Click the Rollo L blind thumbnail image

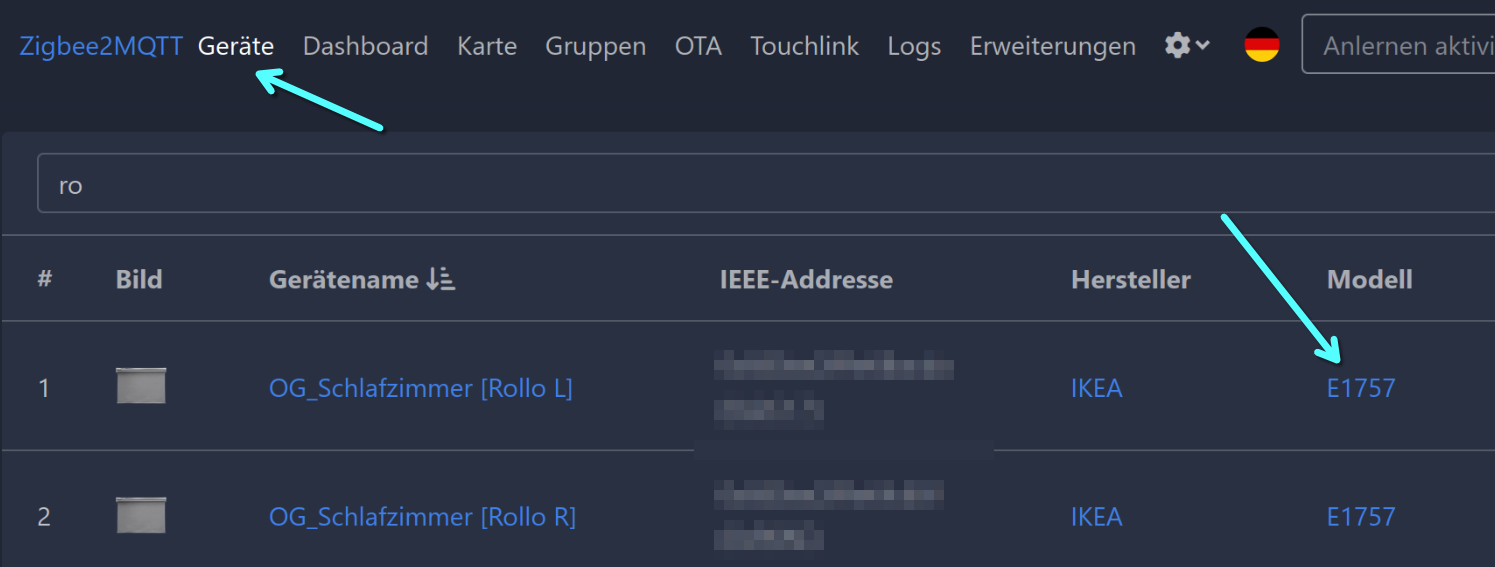click(x=141, y=386)
